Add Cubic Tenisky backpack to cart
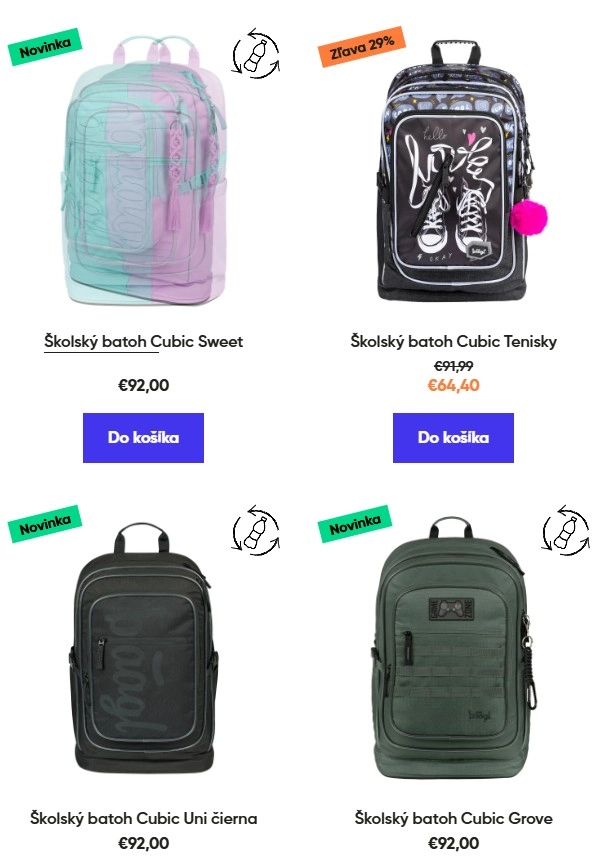The height and width of the screenshot is (861, 604). [453, 438]
